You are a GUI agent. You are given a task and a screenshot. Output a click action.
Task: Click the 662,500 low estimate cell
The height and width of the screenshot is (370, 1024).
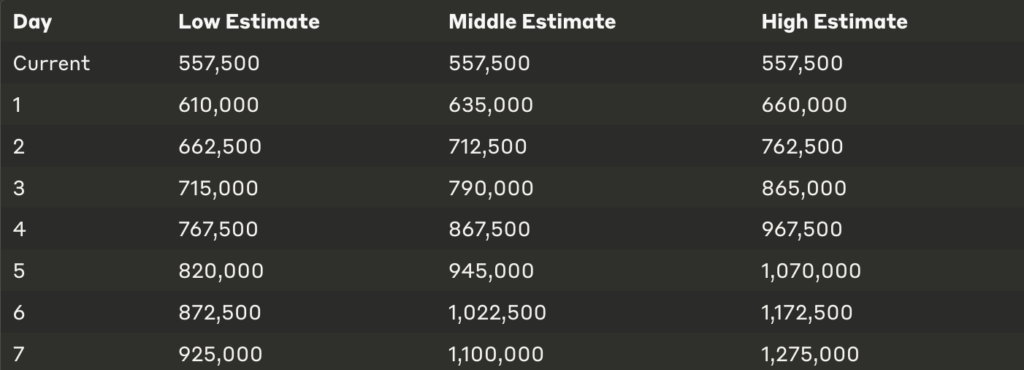coord(219,146)
